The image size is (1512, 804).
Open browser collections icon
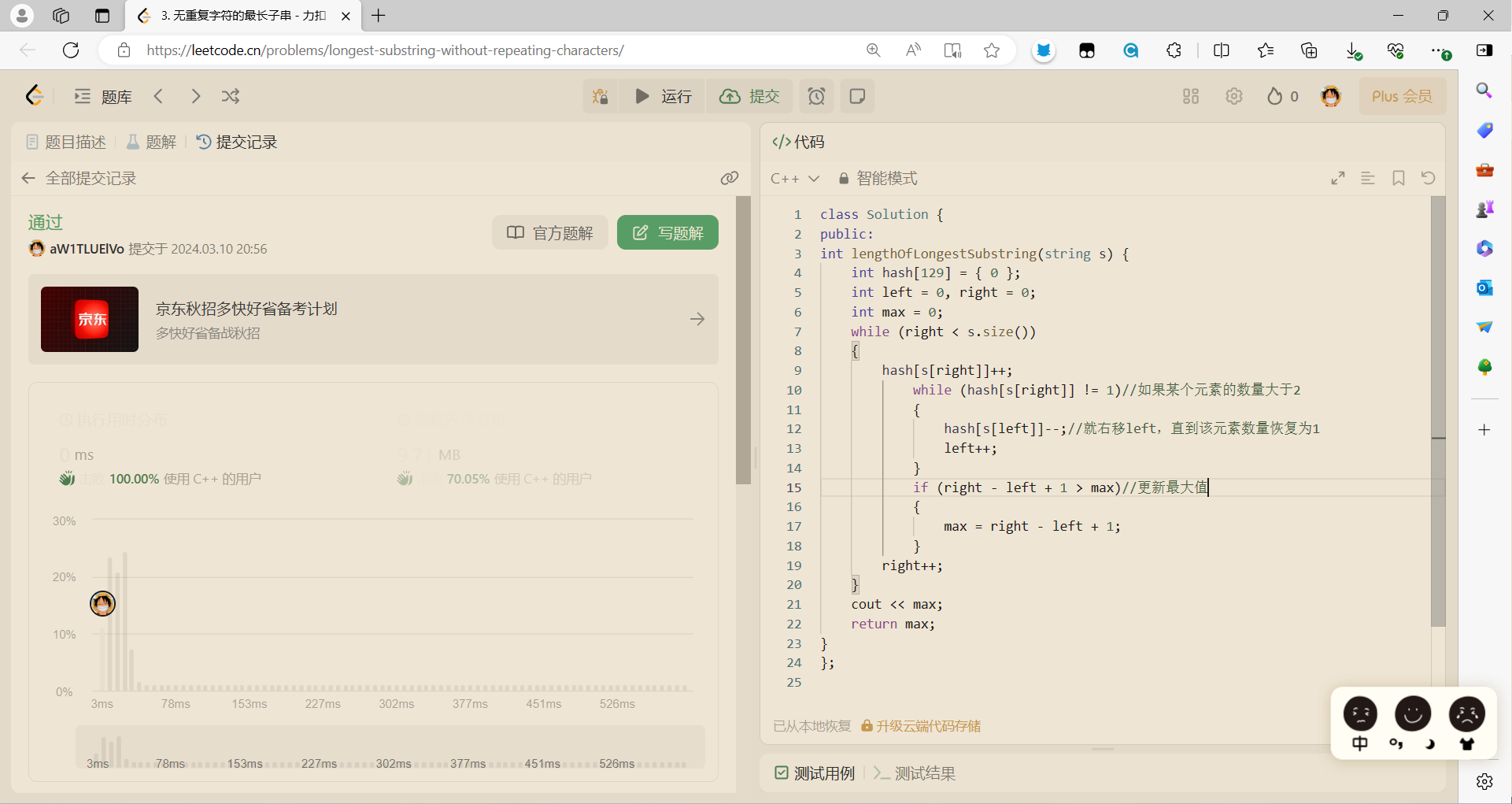tap(1309, 50)
